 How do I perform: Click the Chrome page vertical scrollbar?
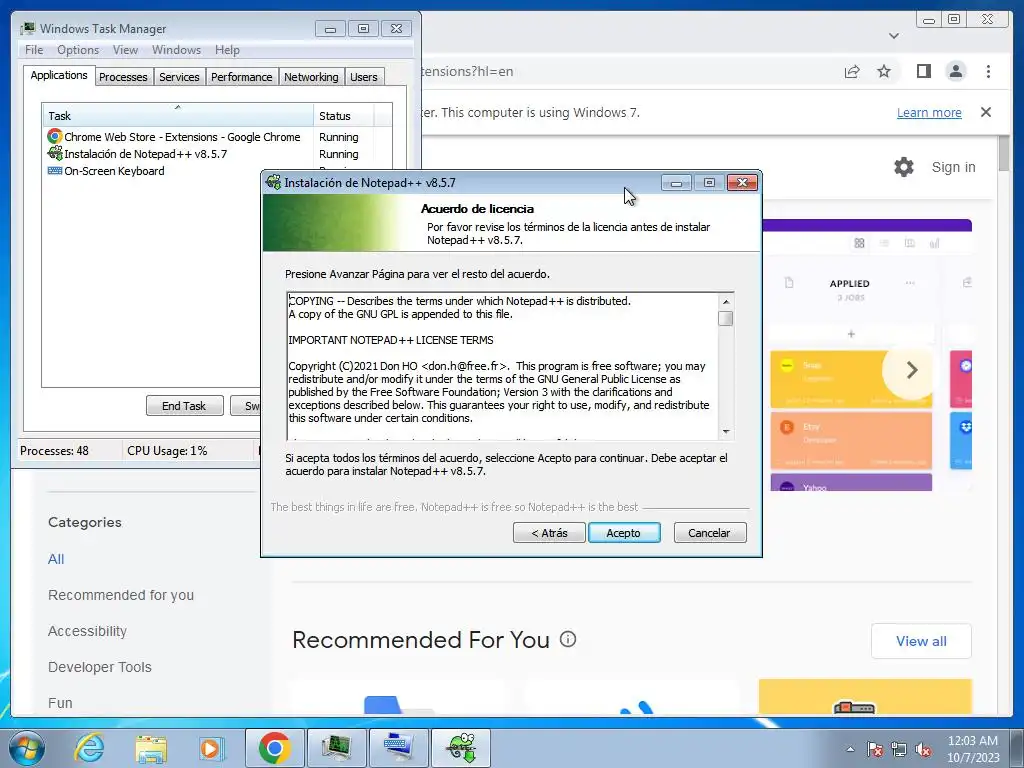click(1005, 424)
